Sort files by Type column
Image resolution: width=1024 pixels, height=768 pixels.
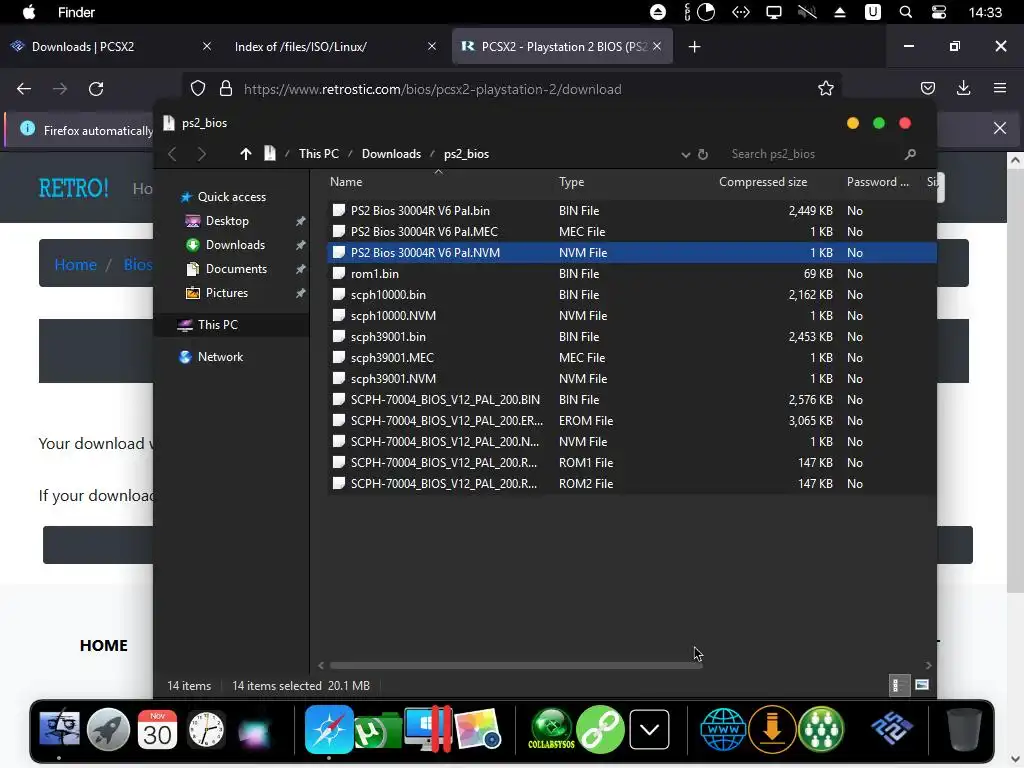click(x=571, y=182)
